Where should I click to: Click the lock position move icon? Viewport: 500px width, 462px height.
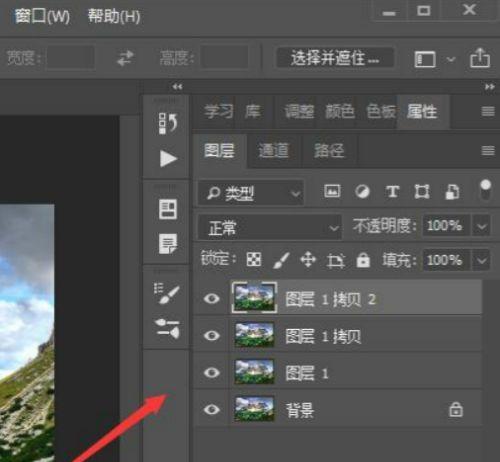click(308, 259)
